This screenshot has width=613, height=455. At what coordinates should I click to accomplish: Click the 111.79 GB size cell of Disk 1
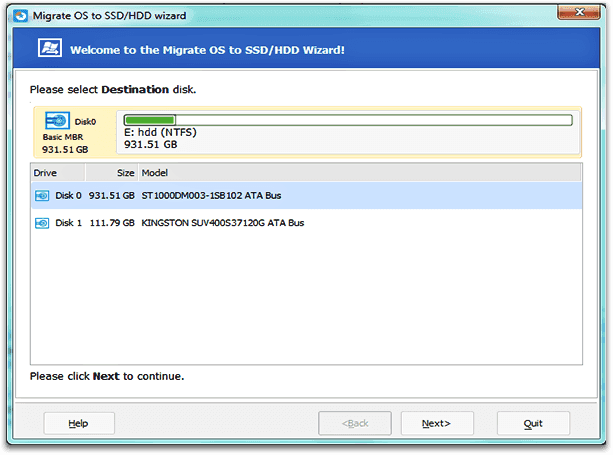112,223
